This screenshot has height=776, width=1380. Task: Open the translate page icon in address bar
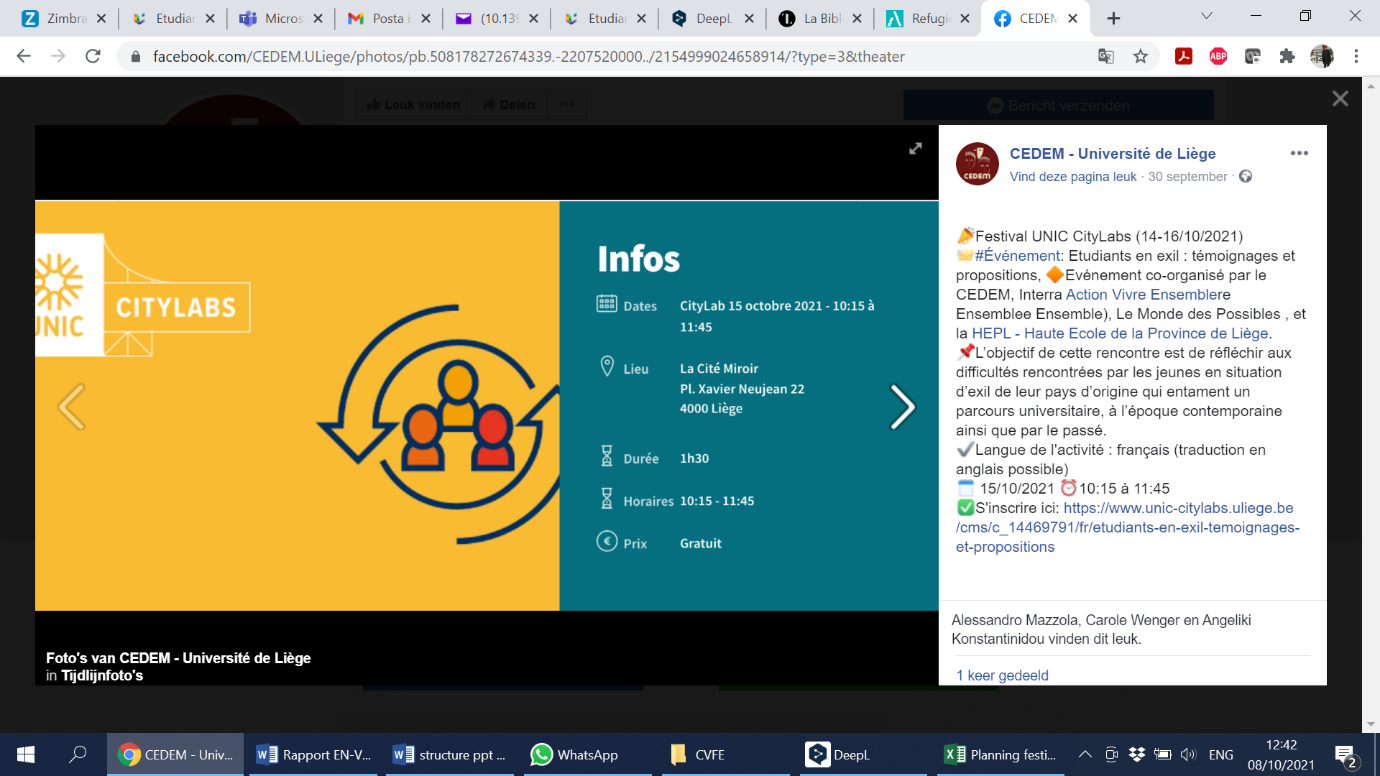(x=1106, y=57)
